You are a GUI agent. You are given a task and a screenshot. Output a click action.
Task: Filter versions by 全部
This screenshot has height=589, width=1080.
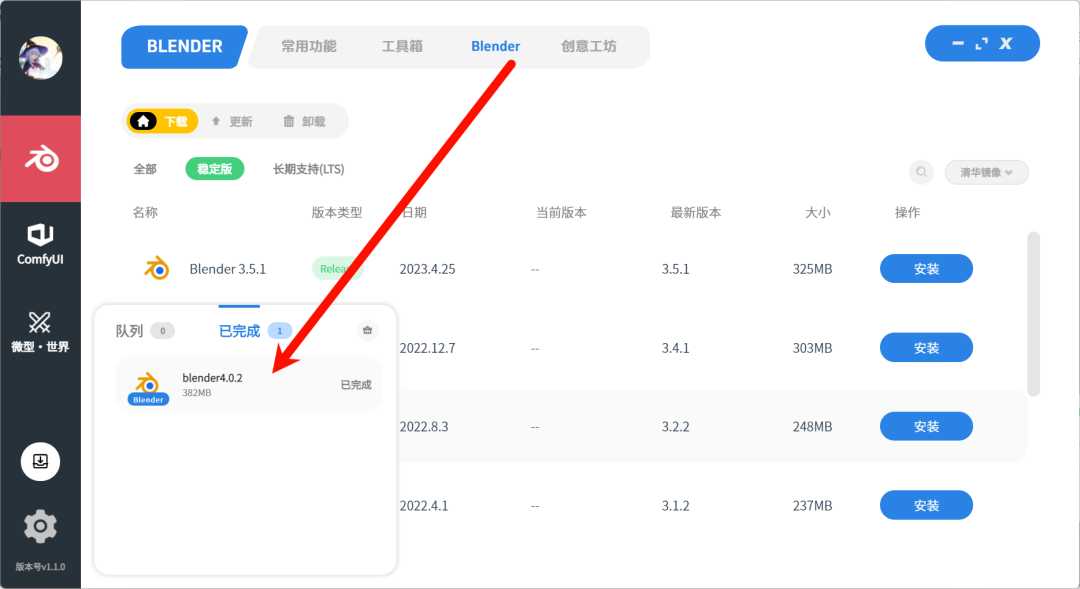click(x=145, y=169)
